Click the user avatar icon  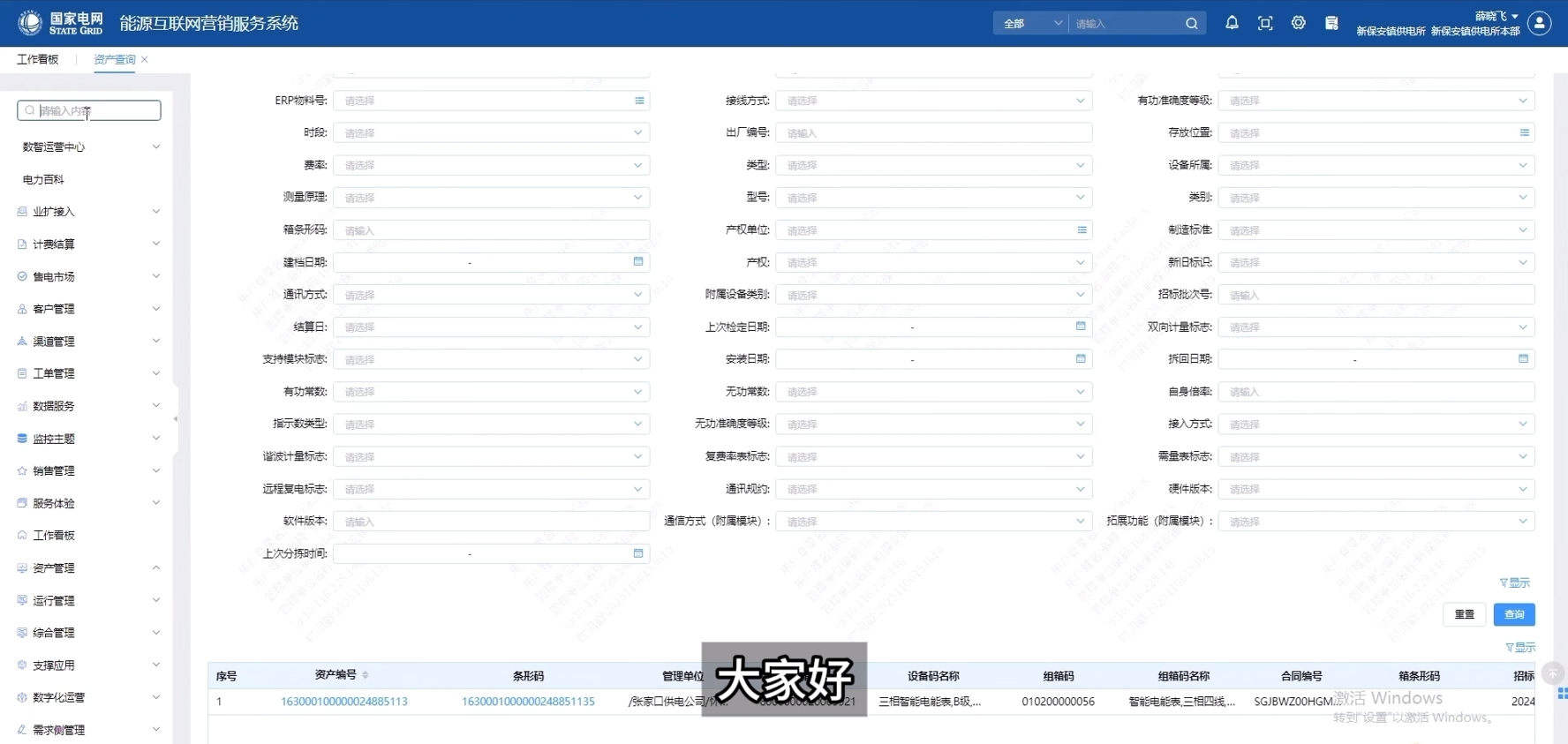point(1540,23)
